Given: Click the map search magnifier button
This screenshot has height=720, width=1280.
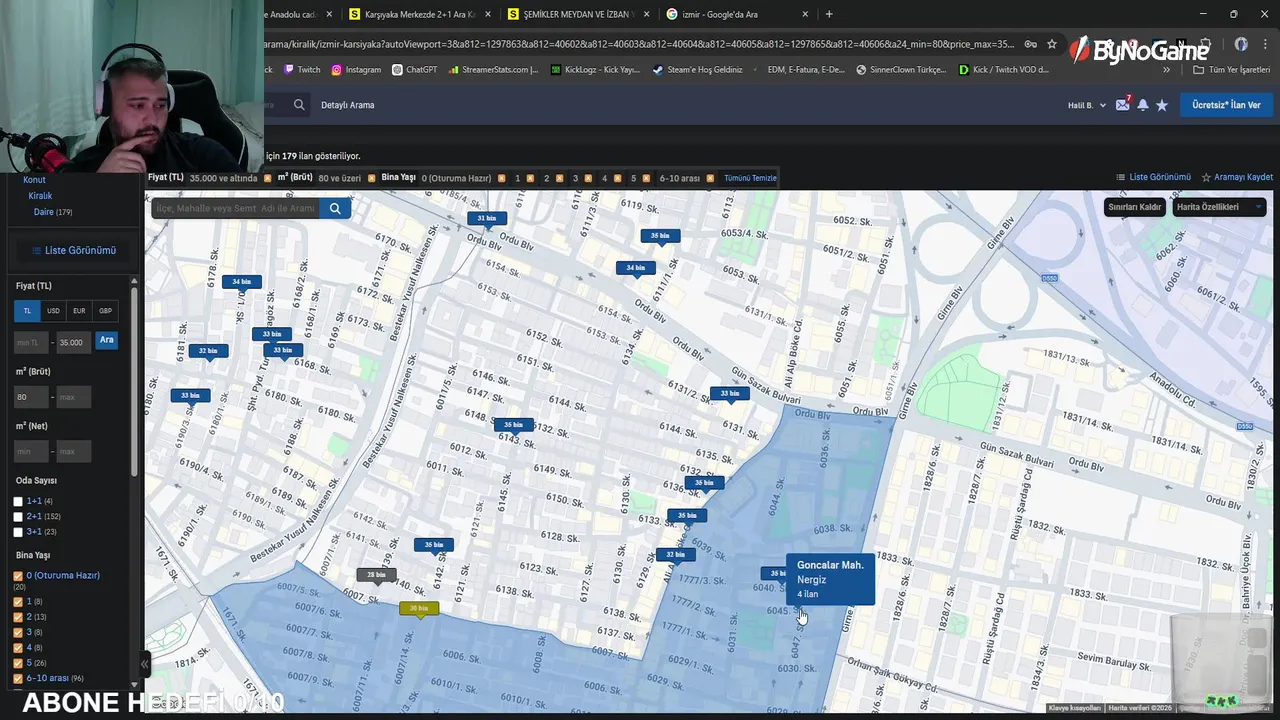Looking at the screenshot, I should (335, 208).
